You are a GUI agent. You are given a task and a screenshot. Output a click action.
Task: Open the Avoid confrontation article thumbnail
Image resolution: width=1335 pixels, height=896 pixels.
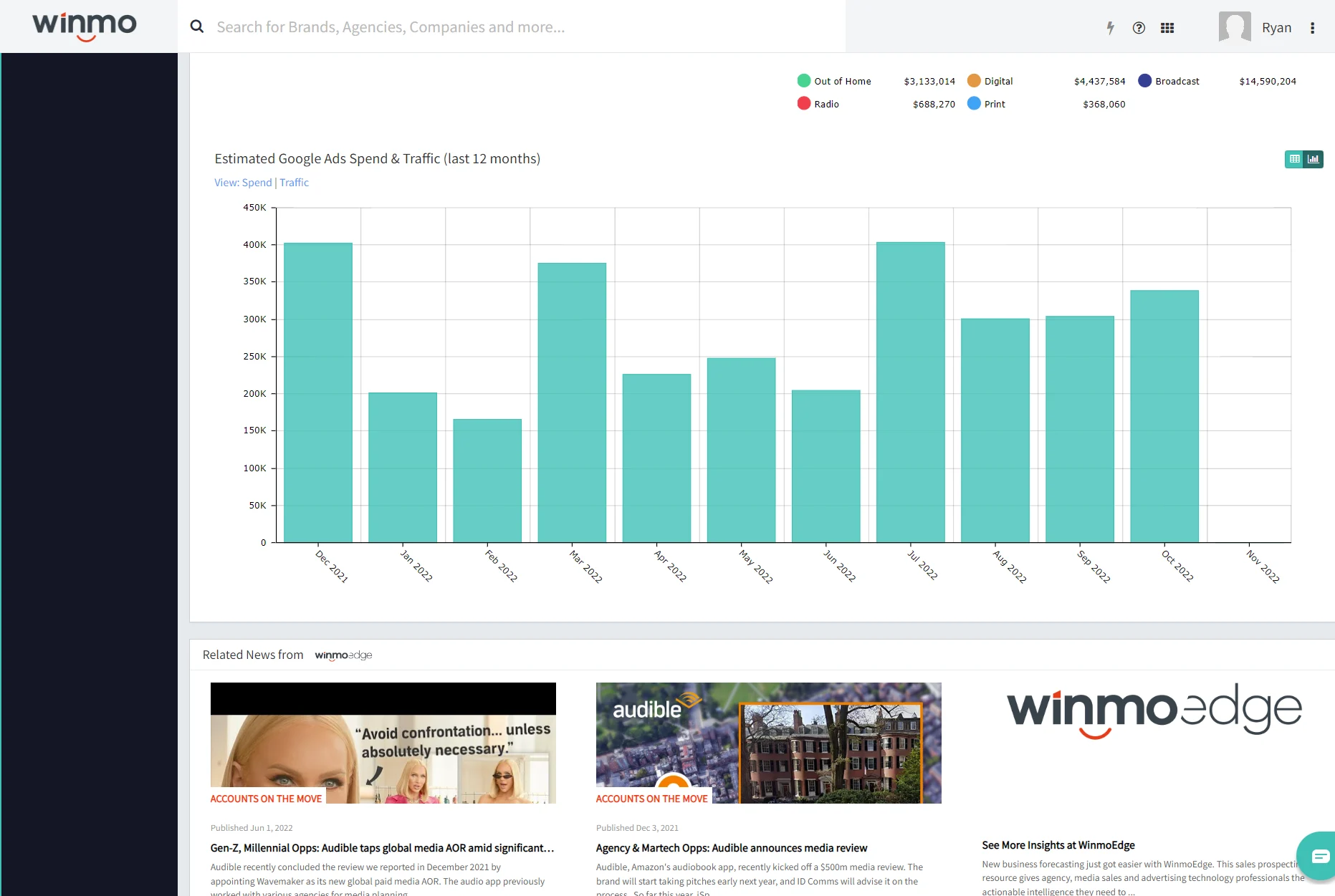click(383, 743)
